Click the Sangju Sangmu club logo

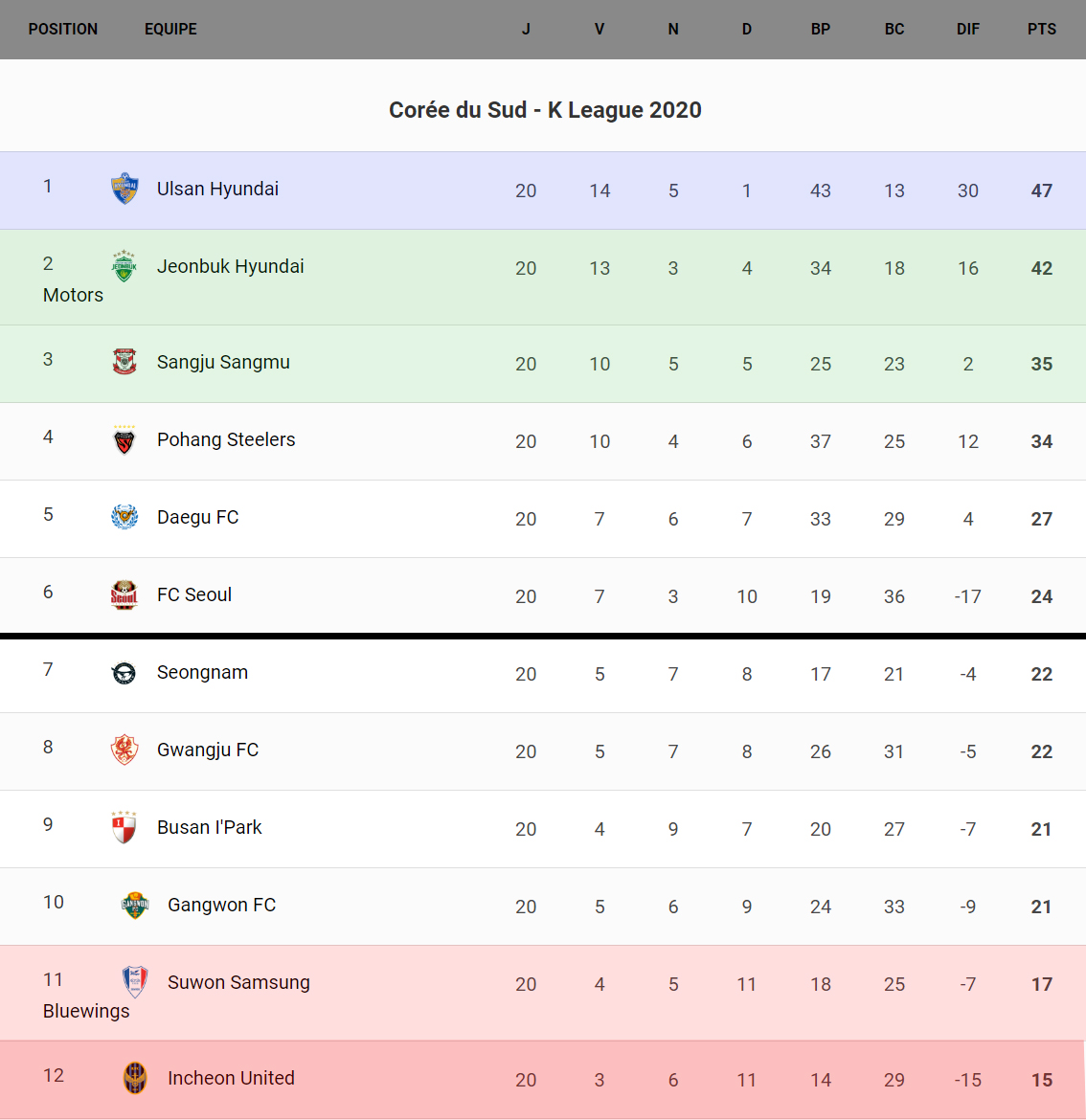(124, 362)
